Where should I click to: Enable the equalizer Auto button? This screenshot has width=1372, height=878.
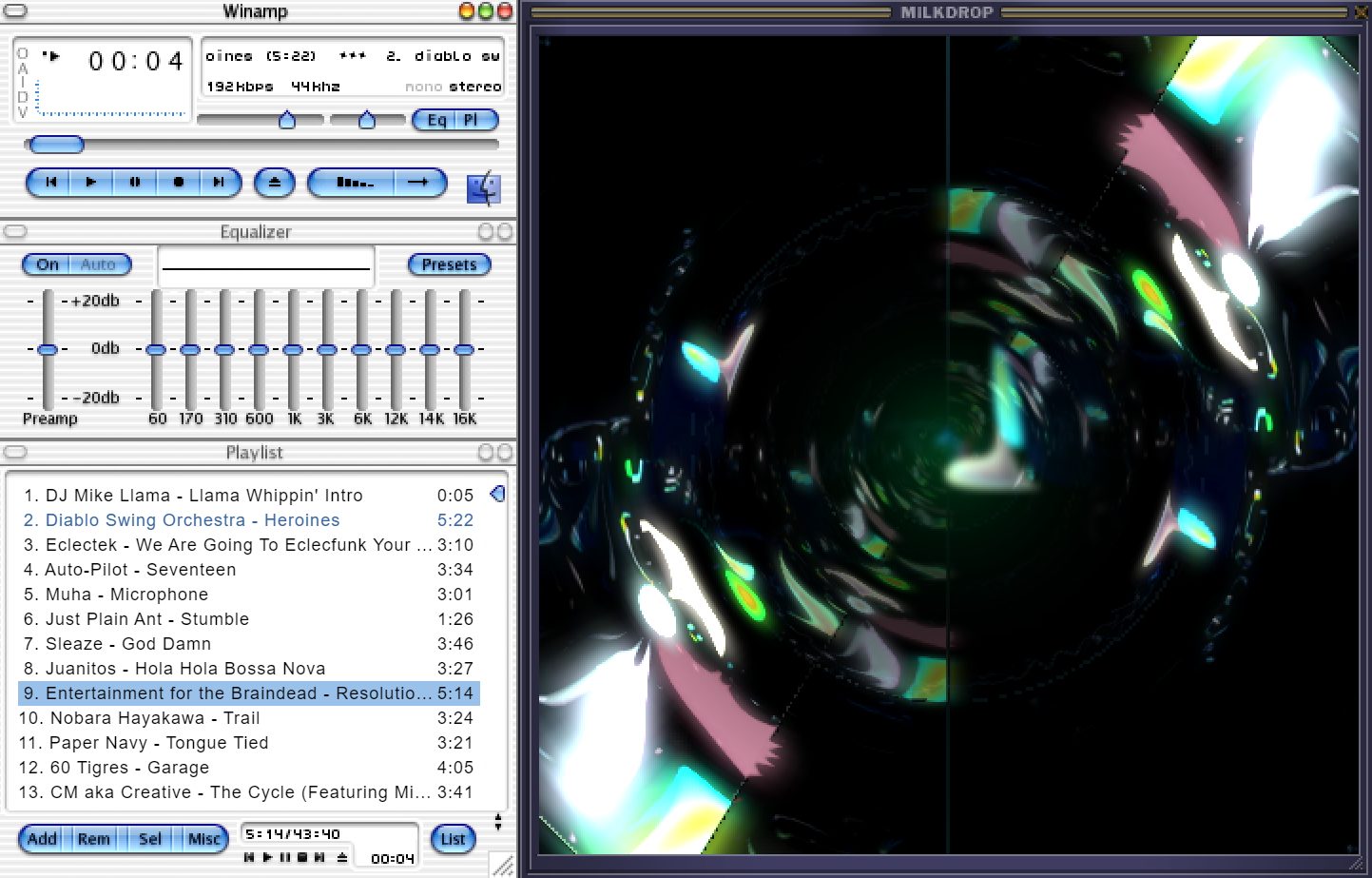pyautogui.click(x=98, y=264)
